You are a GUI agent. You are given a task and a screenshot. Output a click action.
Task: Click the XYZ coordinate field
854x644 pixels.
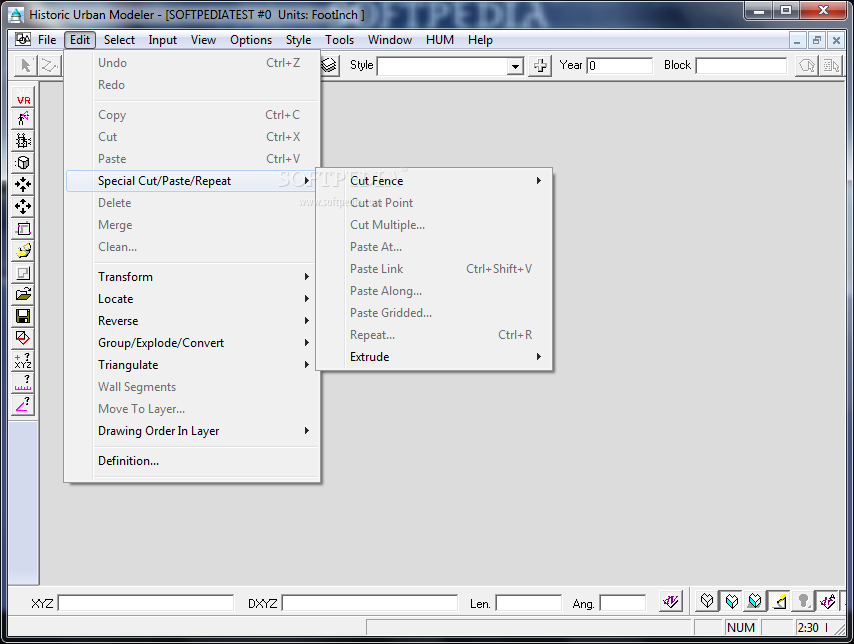(145, 603)
